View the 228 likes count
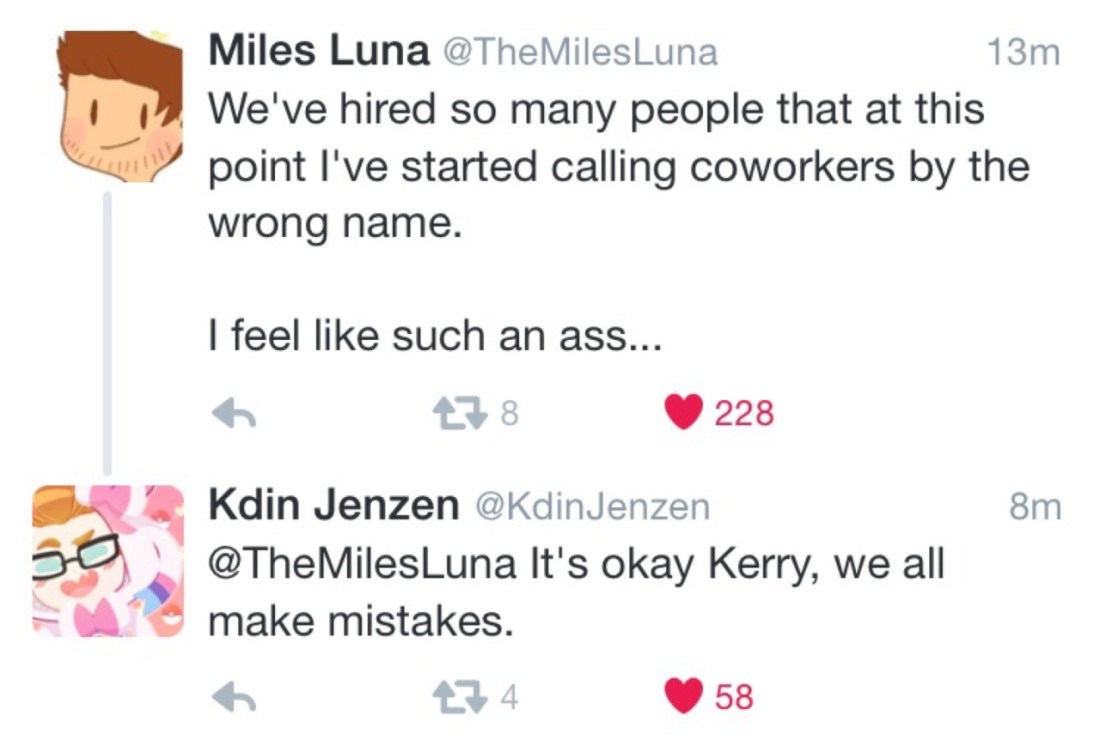Viewport: 1100px width, 740px height. coord(745,414)
